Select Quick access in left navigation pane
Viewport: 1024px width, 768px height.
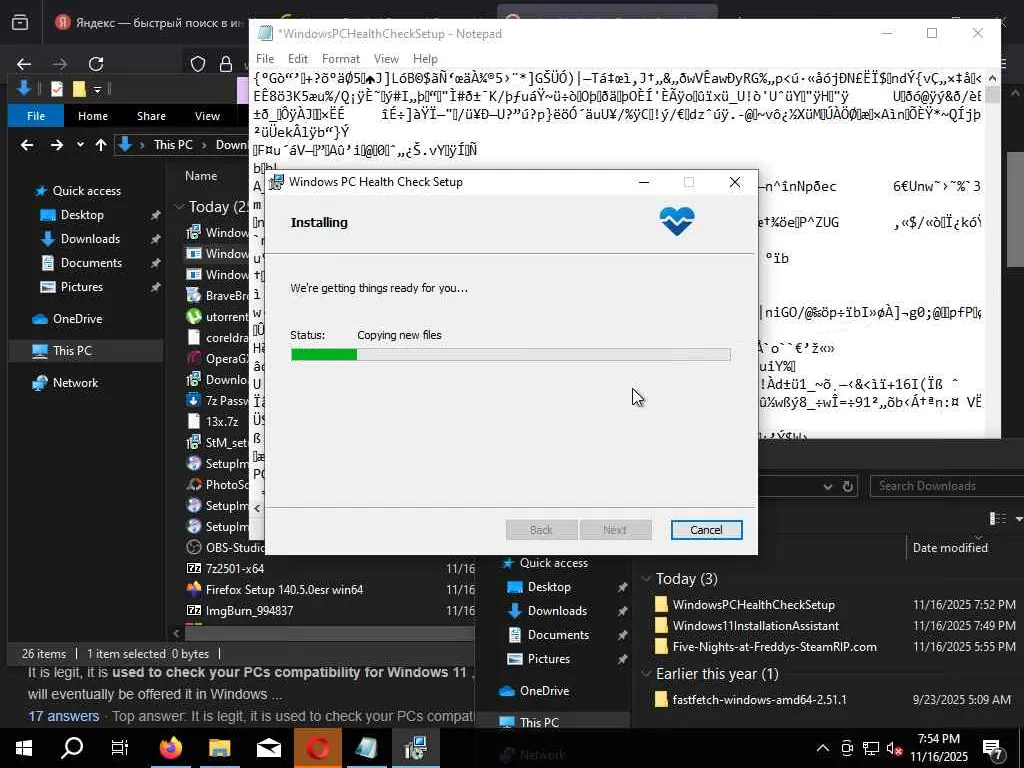[x=87, y=191]
